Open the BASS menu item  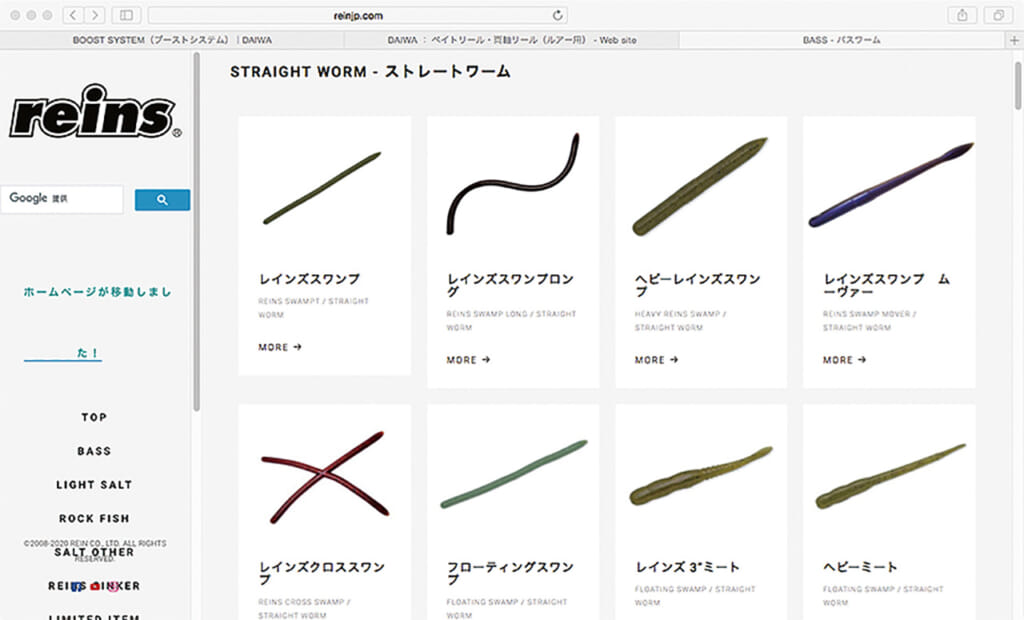click(94, 451)
